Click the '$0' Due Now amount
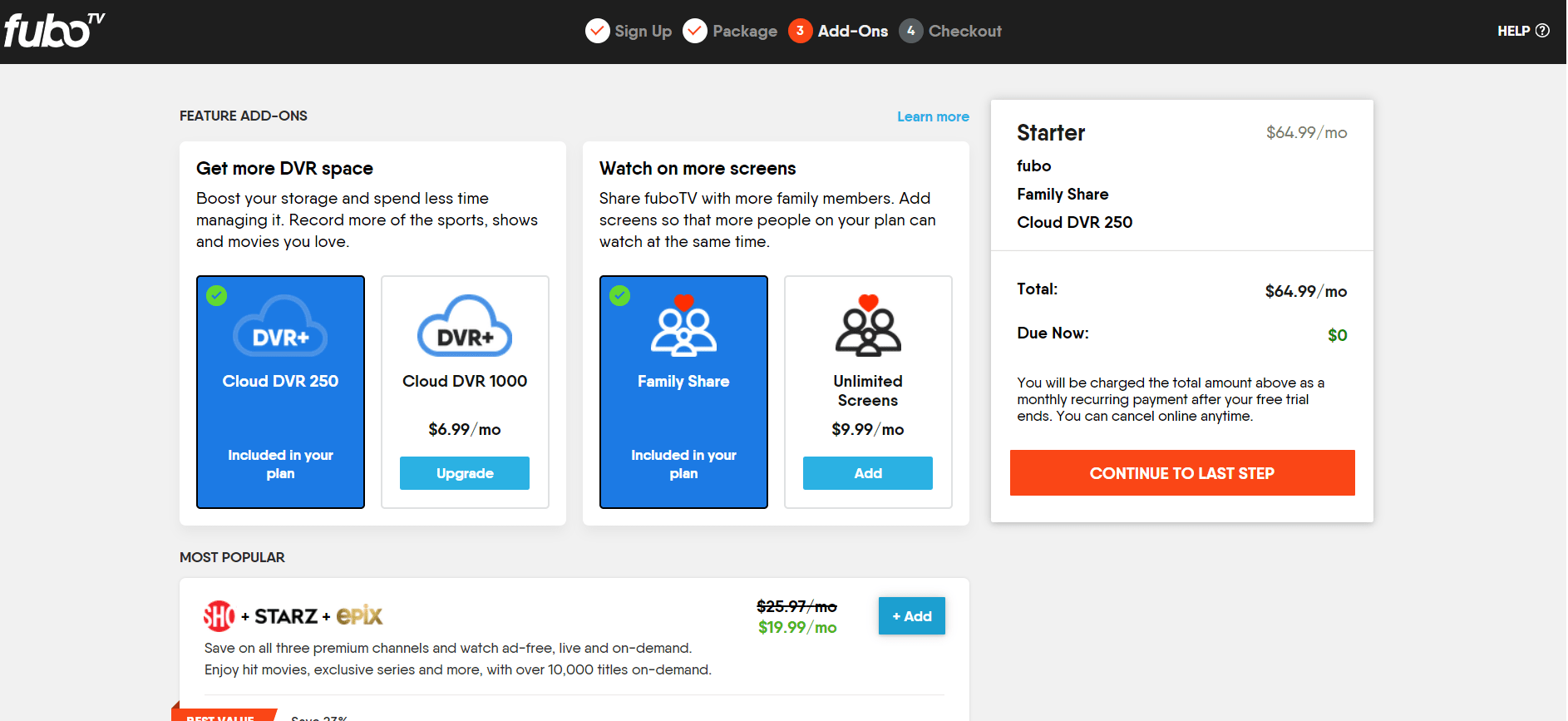Image resolution: width=1568 pixels, height=721 pixels. click(x=1337, y=335)
